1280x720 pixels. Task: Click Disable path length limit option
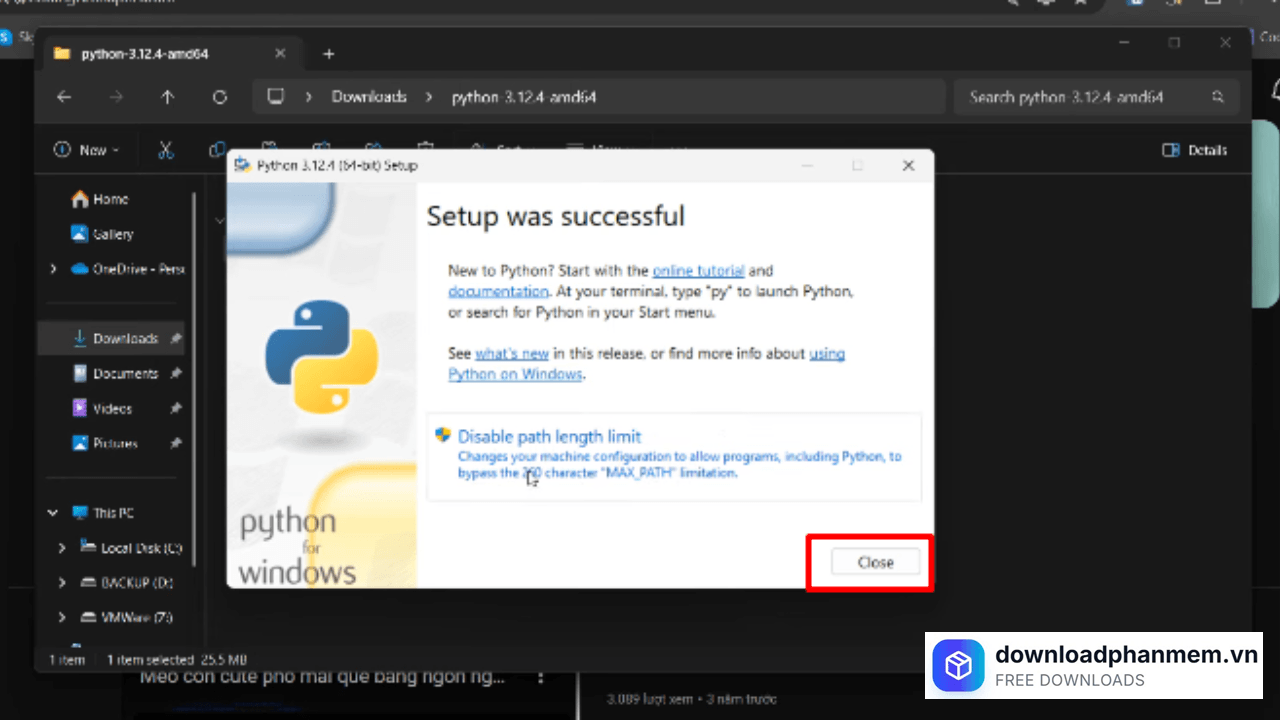click(549, 436)
